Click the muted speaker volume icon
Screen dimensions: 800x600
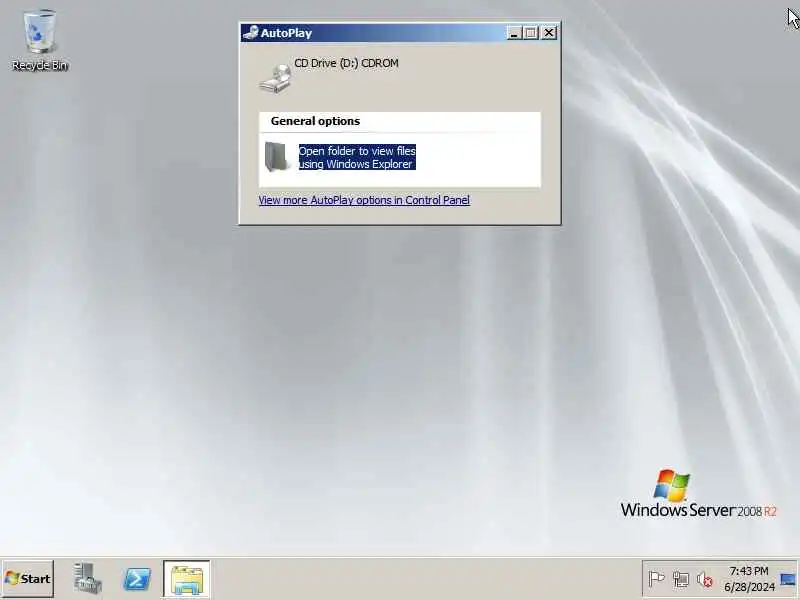[705, 579]
